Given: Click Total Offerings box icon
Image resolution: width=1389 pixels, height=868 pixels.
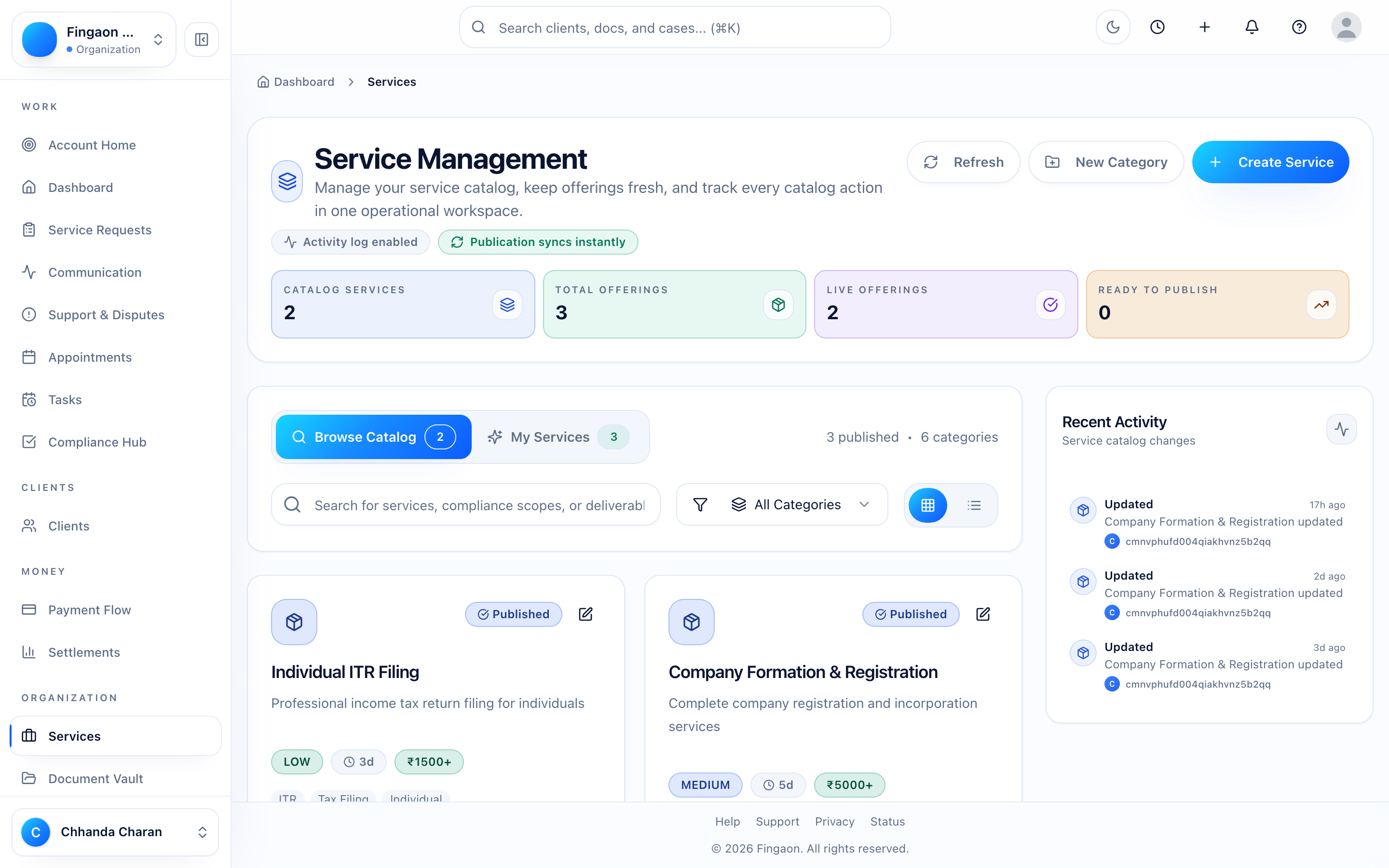Looking at the screenshot, I should tap(778, 304).
